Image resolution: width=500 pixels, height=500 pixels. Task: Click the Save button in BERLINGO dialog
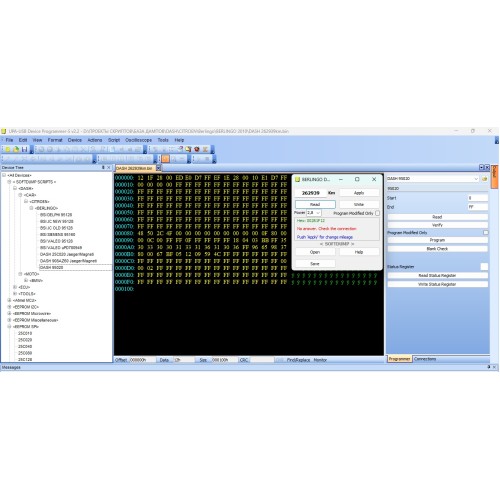point(315,264)
